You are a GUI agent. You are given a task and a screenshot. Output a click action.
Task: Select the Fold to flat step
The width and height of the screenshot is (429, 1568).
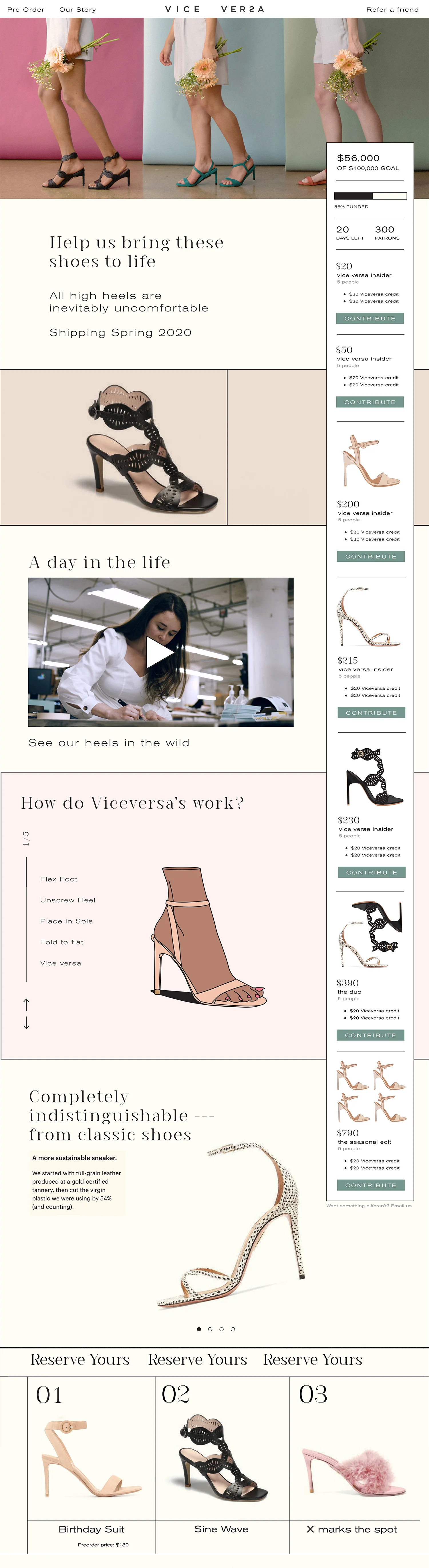61,942
